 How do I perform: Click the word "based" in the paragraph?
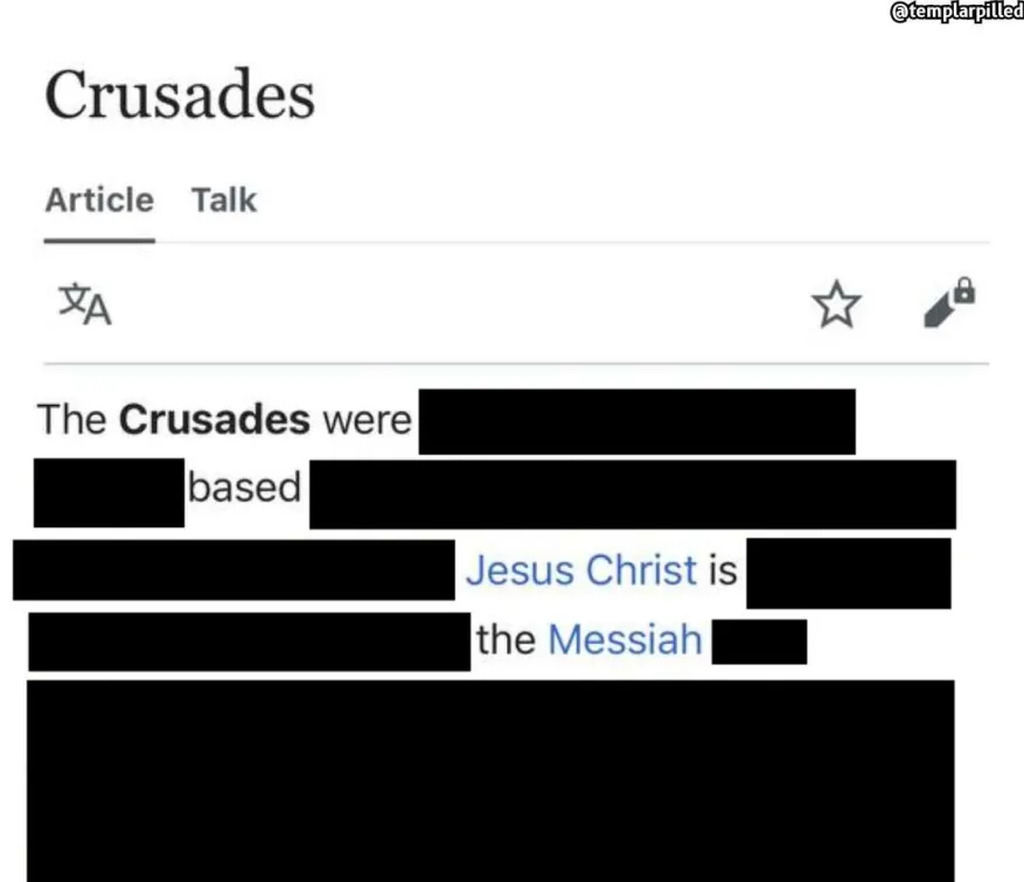(x=245, y=488)
